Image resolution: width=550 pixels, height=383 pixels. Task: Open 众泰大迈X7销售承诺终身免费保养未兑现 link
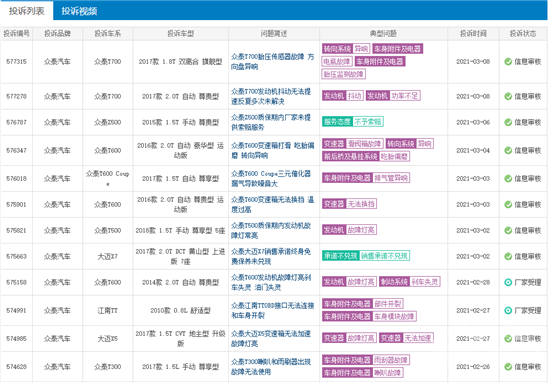(x=271, y=256)
